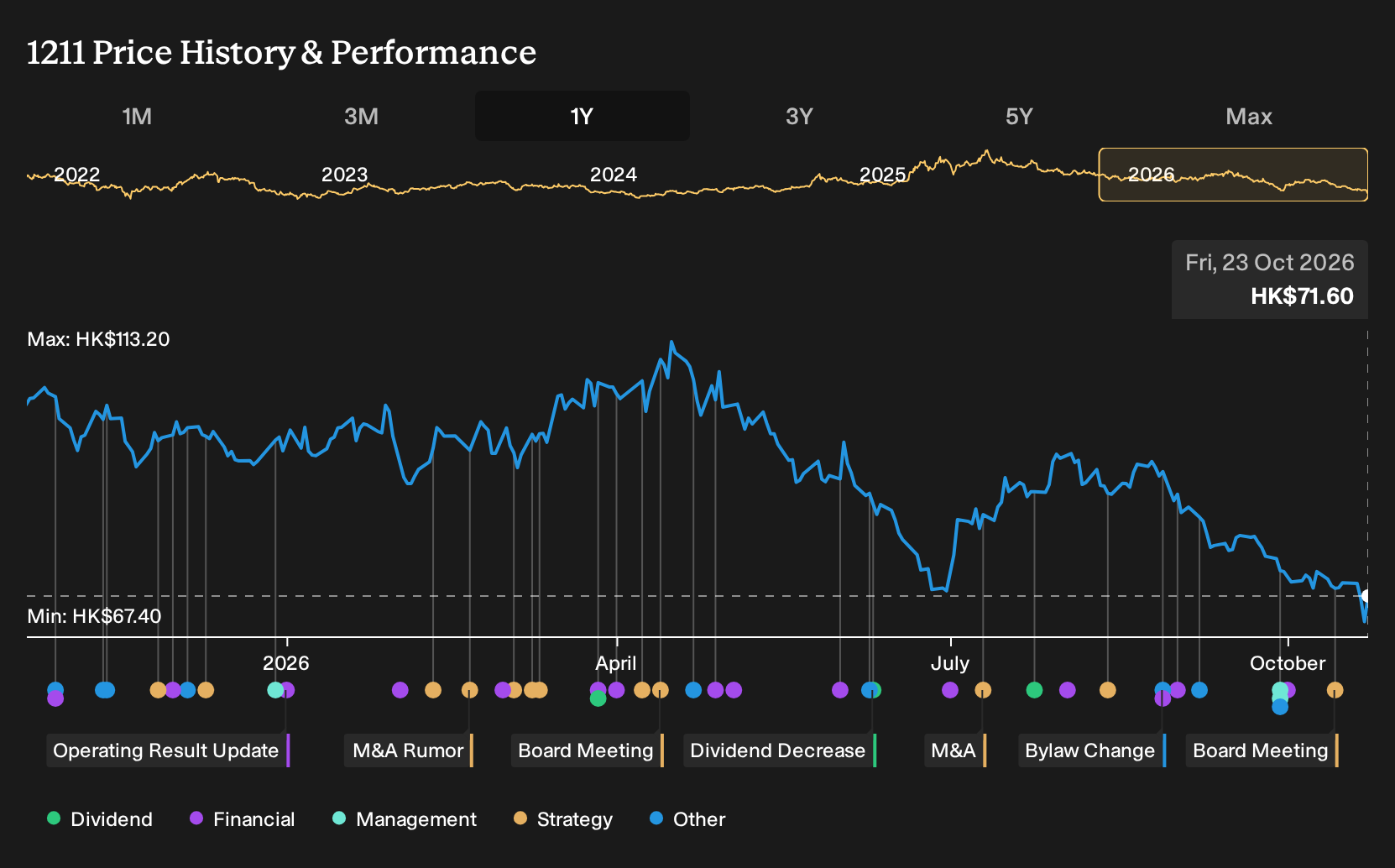Image resolution: width=1395 pixels, height=868 pixels.
Task: Click the orange Strategy dot right of October
Action: 1335,690
